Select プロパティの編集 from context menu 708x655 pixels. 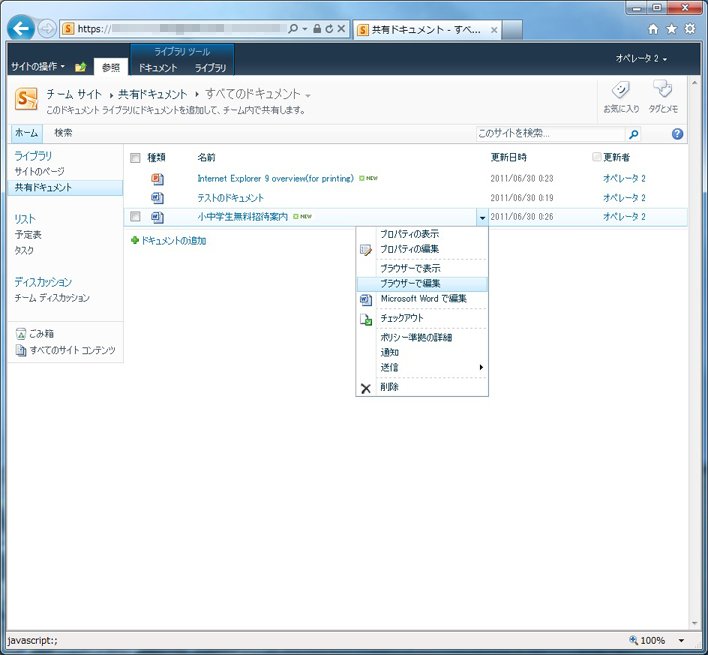click(422, 249)
